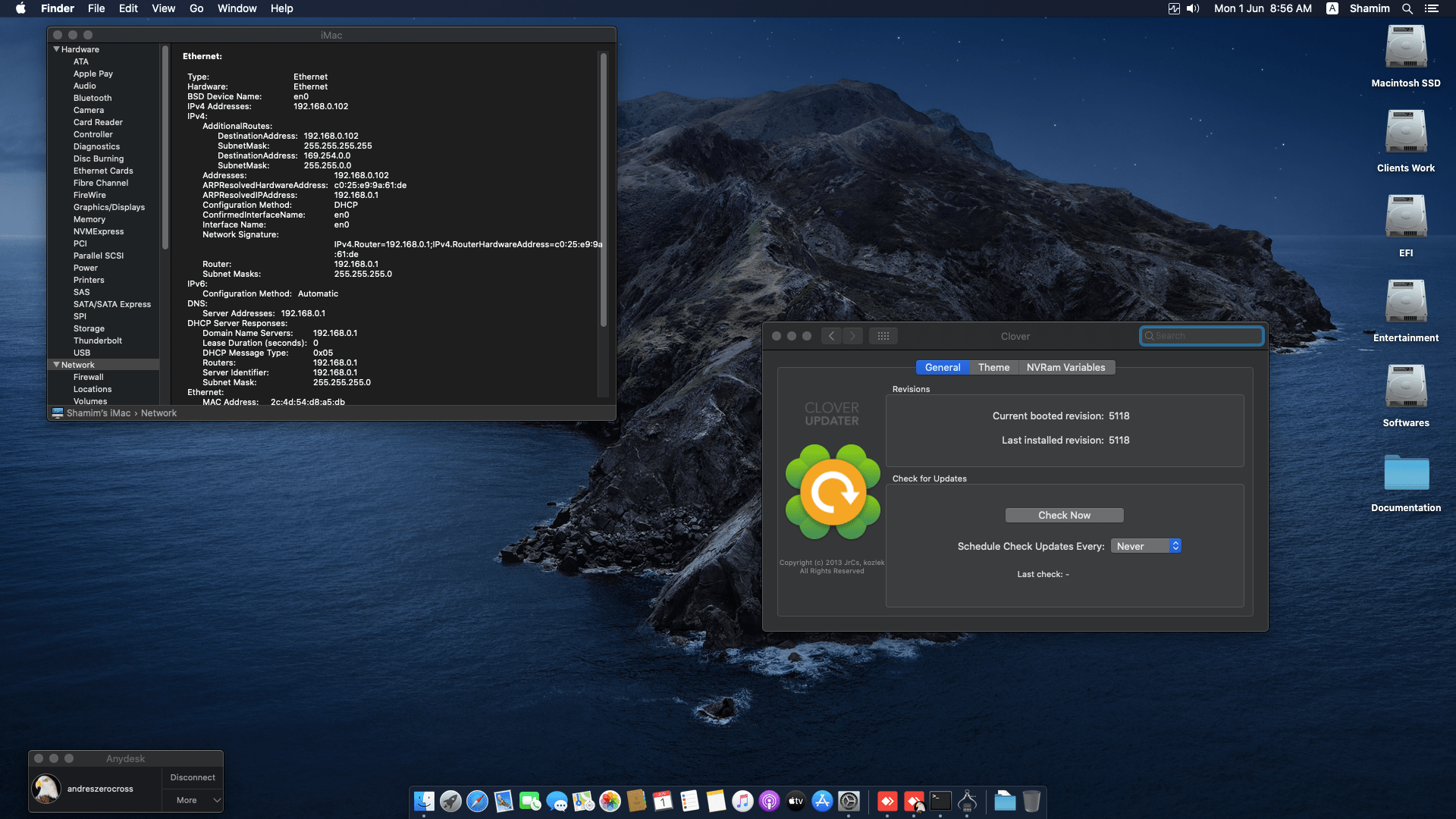Screen dimensions: 1456x819
Task: Open Mail stamp icon in dock
Action: pyautogui.click(x=504, y=801)
